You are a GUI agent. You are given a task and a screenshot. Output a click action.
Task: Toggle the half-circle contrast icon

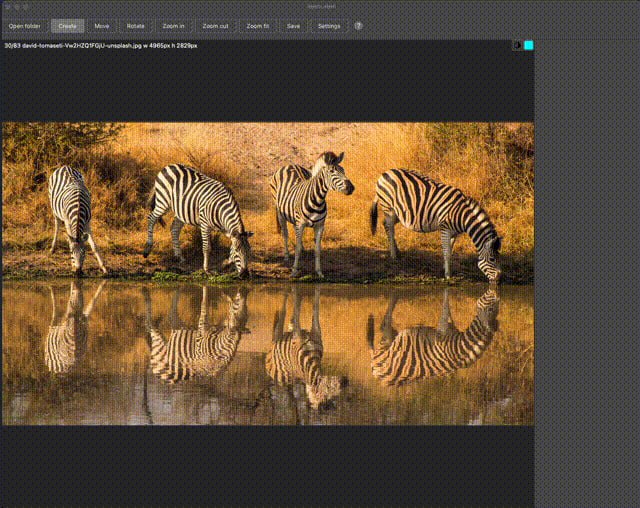pyautogui.click(x=517, y=45)
